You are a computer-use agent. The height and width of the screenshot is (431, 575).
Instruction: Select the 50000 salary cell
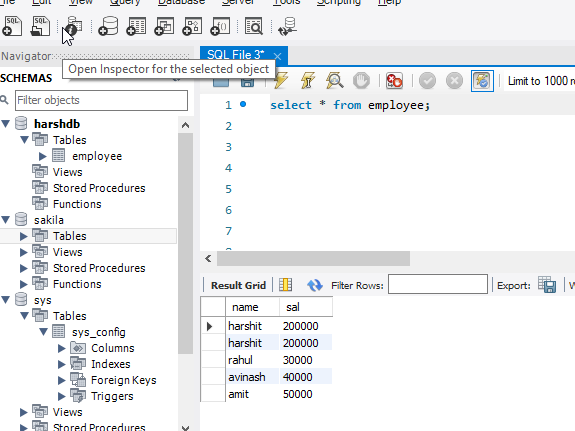coord(306,394)
